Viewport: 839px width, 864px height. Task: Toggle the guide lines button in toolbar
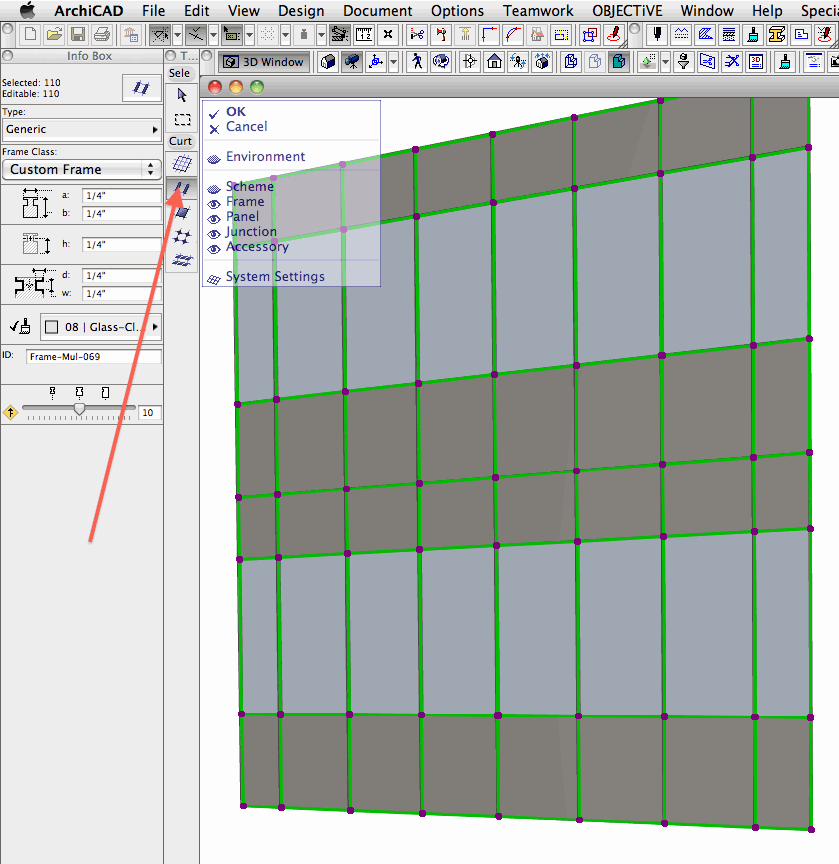pyautogui.click(x=160, y=35)
